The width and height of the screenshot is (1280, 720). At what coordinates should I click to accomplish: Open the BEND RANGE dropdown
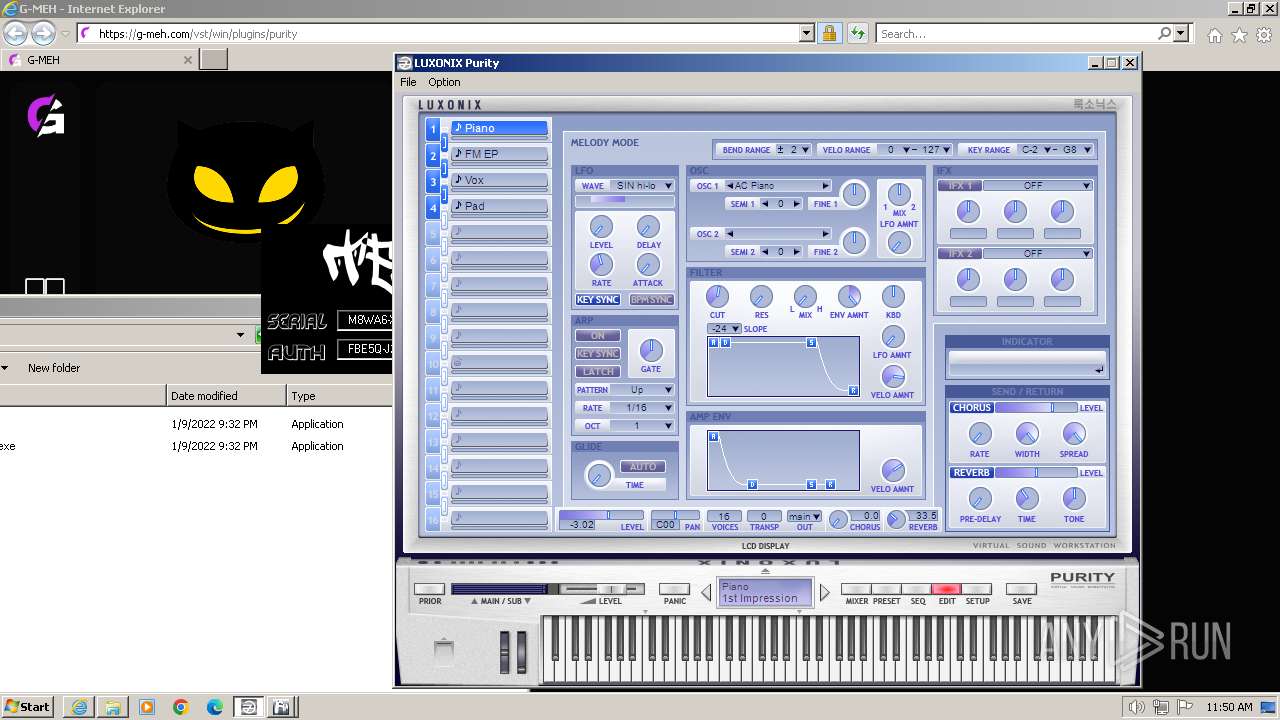(x=793, y=150)
